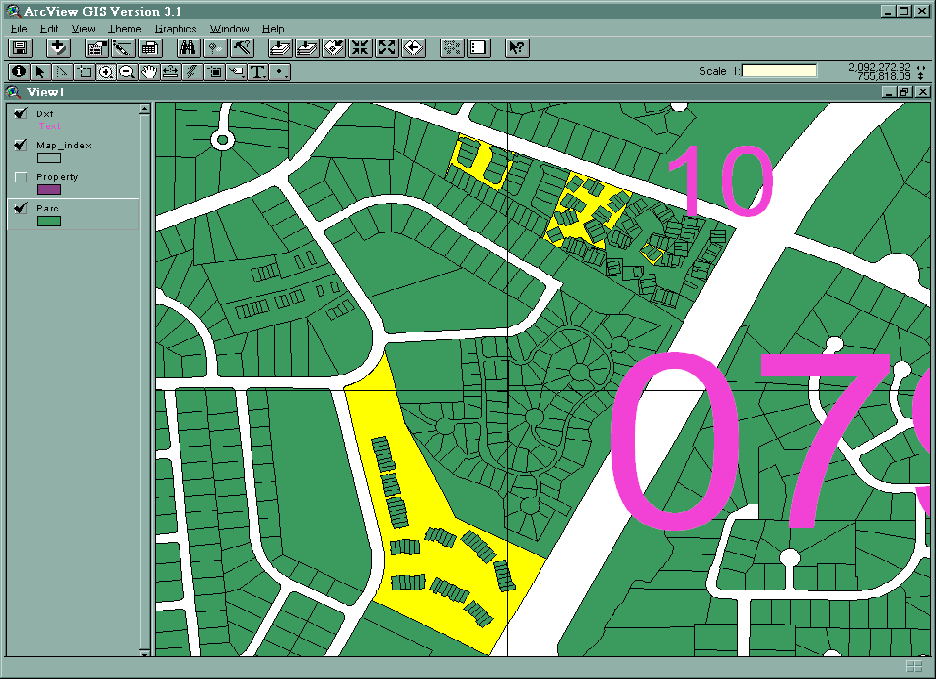Uncheck the Dxf theme checkbox
The width and height of the screenshot is (938, 682).
click(x=20, y=114)
